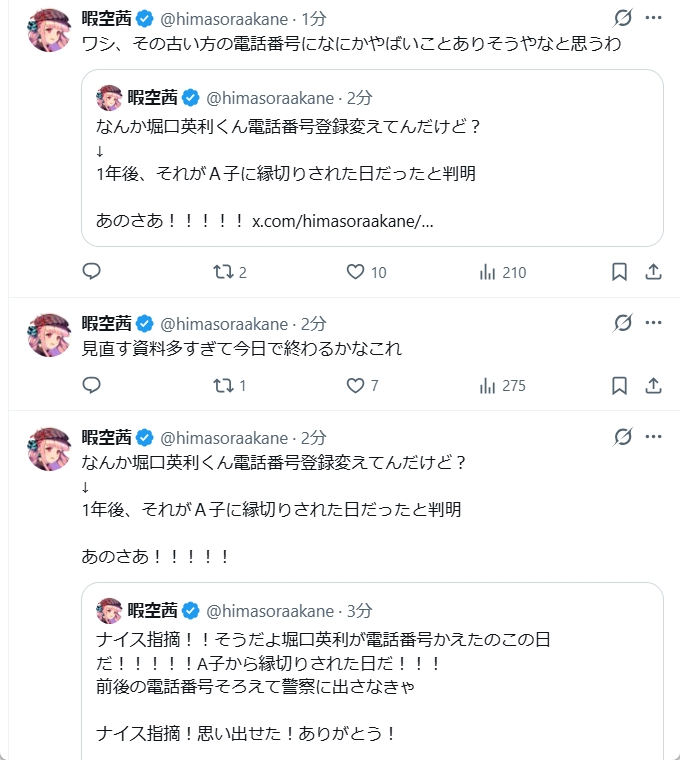
Task: Share the second tweet
Action: click(653, 385)
